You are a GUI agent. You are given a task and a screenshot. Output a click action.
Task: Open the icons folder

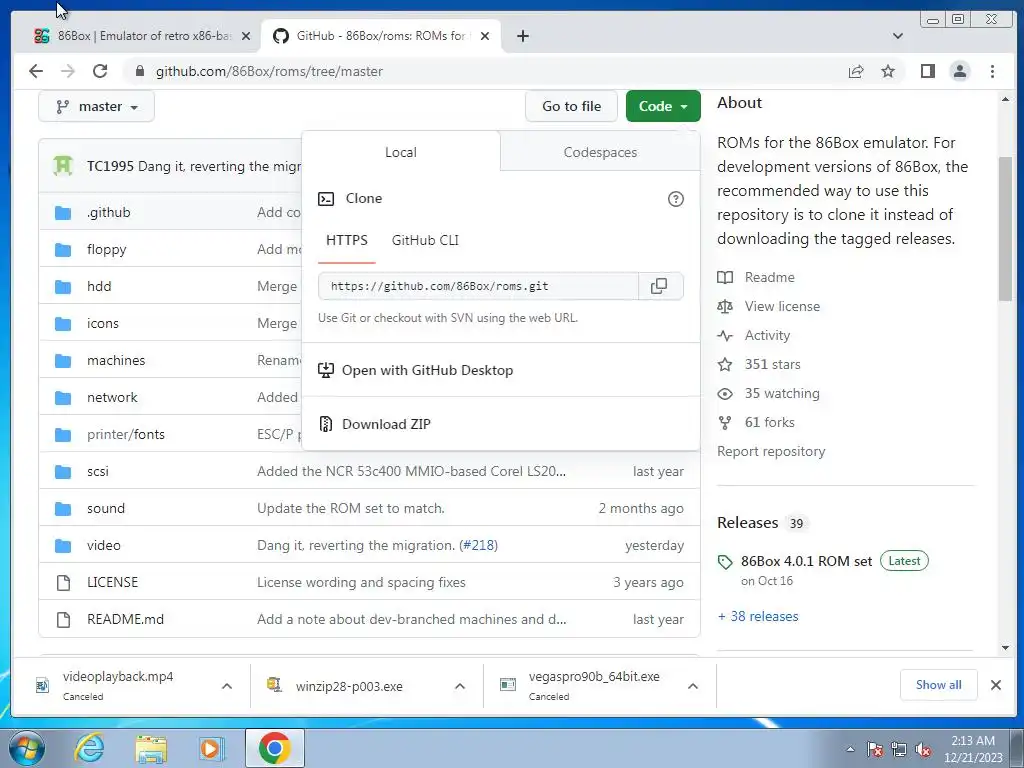[103, 323]
